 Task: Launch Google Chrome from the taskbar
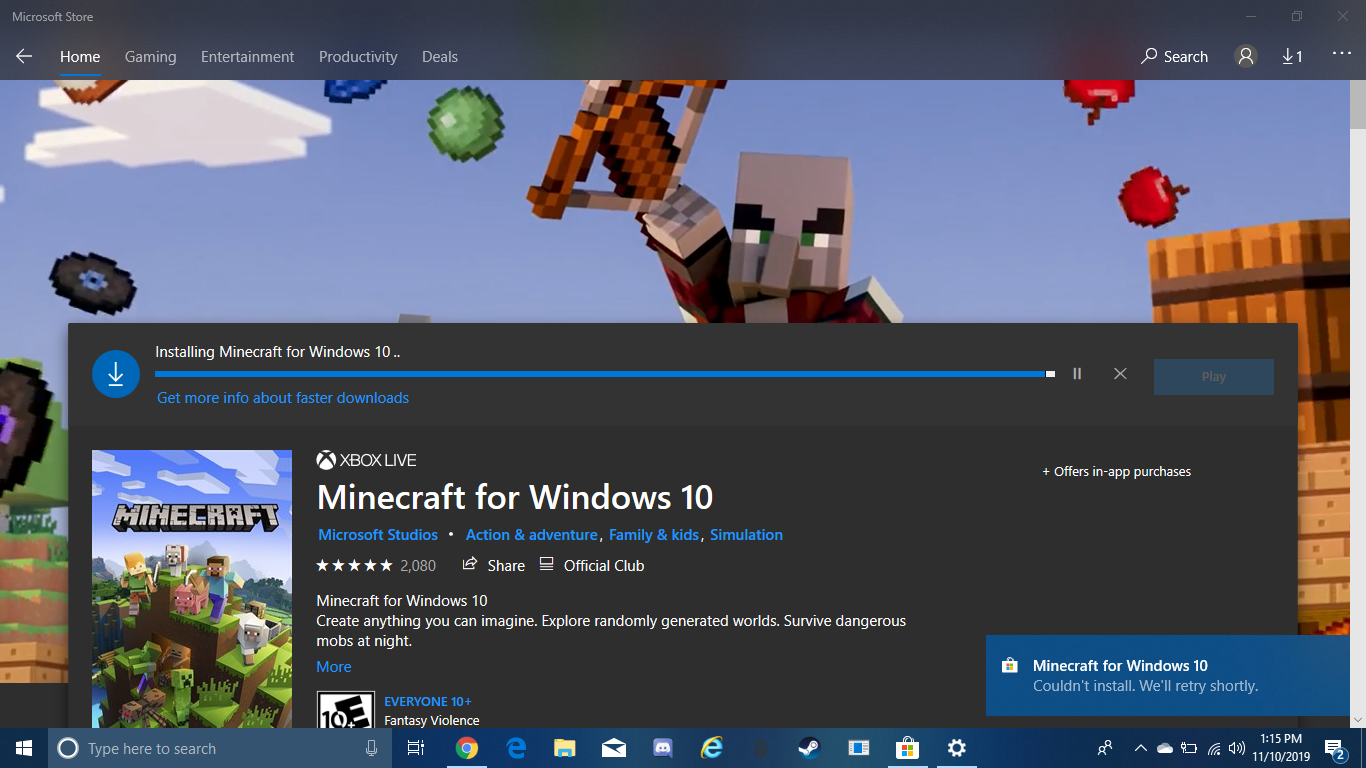tap(467, 748)
